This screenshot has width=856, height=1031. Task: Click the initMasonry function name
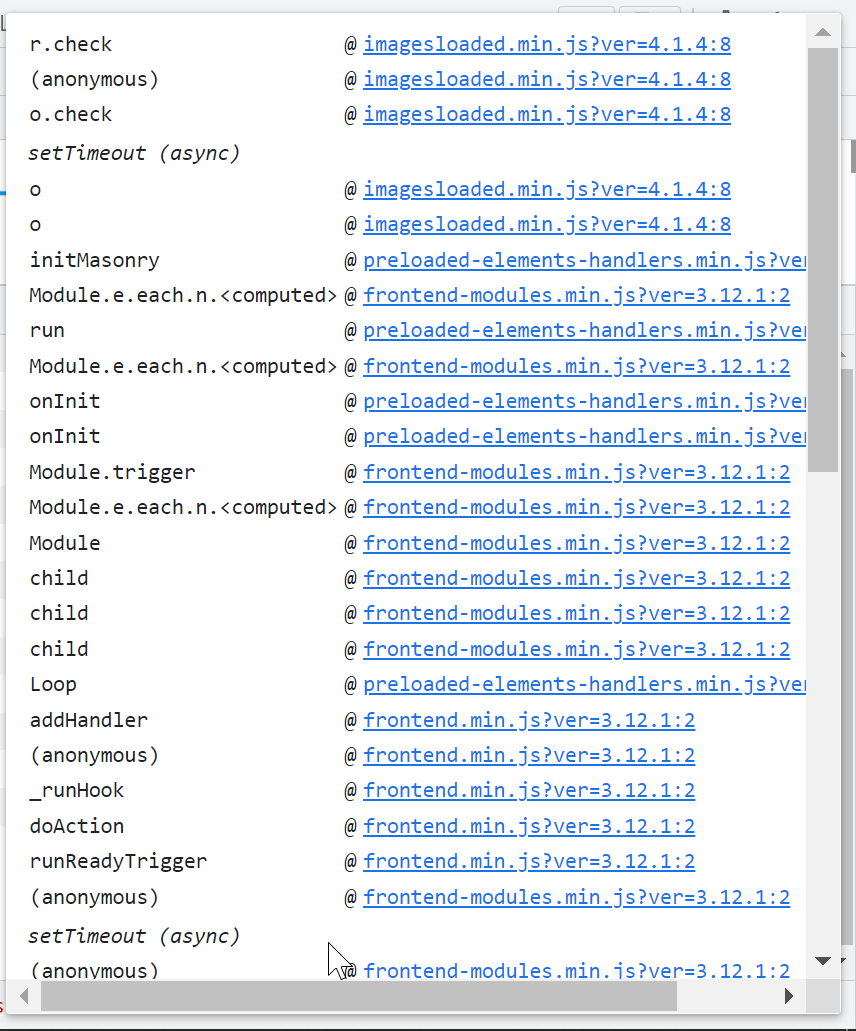tap(95, 260)
